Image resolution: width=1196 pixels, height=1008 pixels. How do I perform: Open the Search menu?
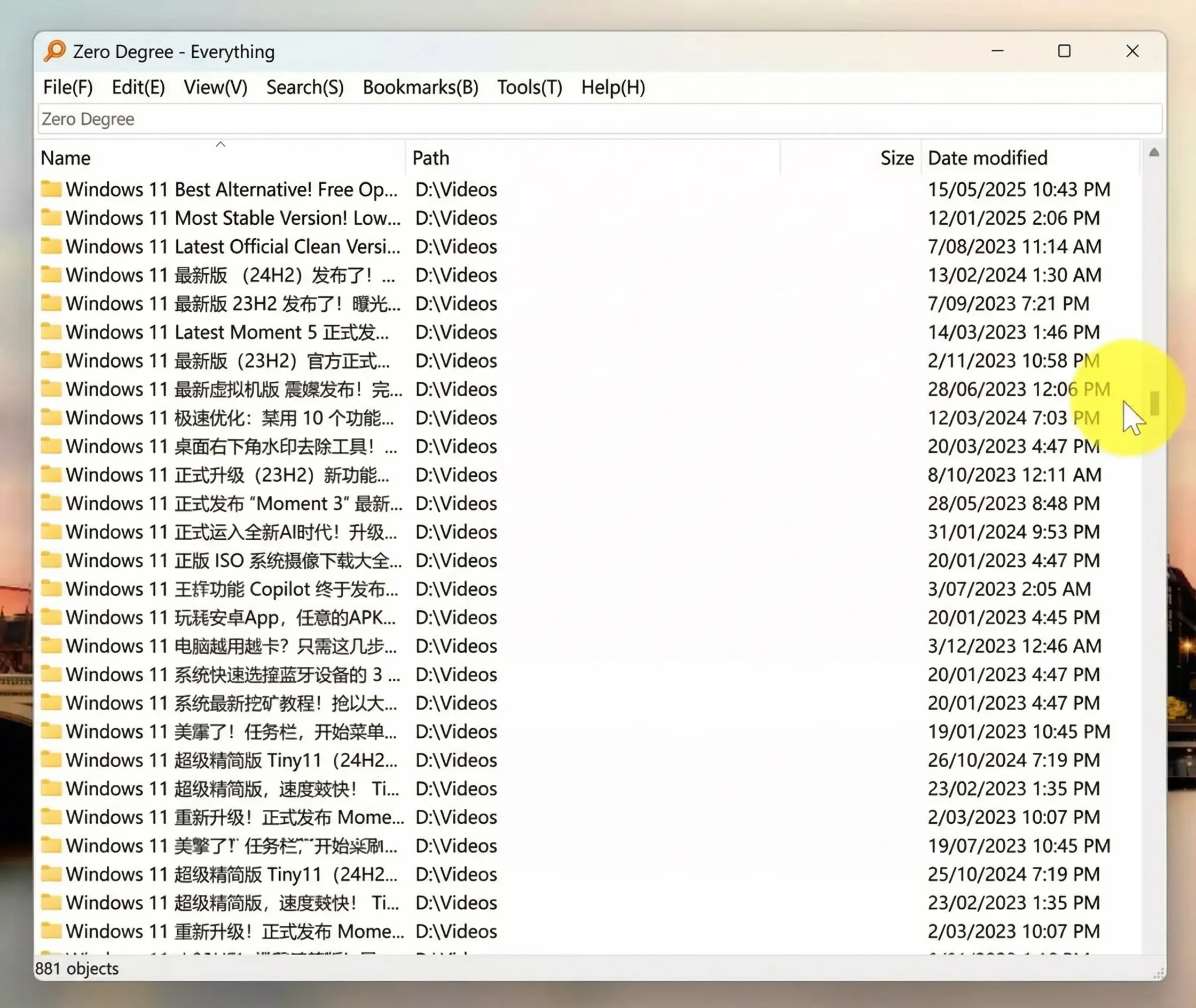304,87
